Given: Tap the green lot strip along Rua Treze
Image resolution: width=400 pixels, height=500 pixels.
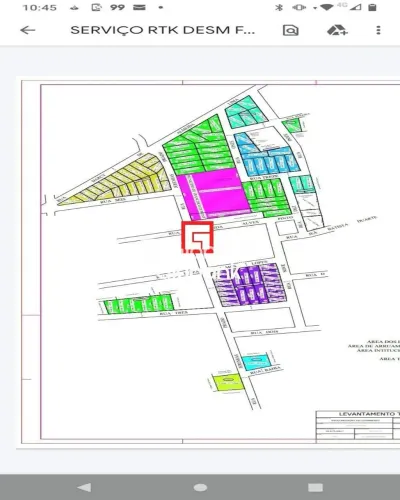Looking at the screenshot, I should pos(138,304).
